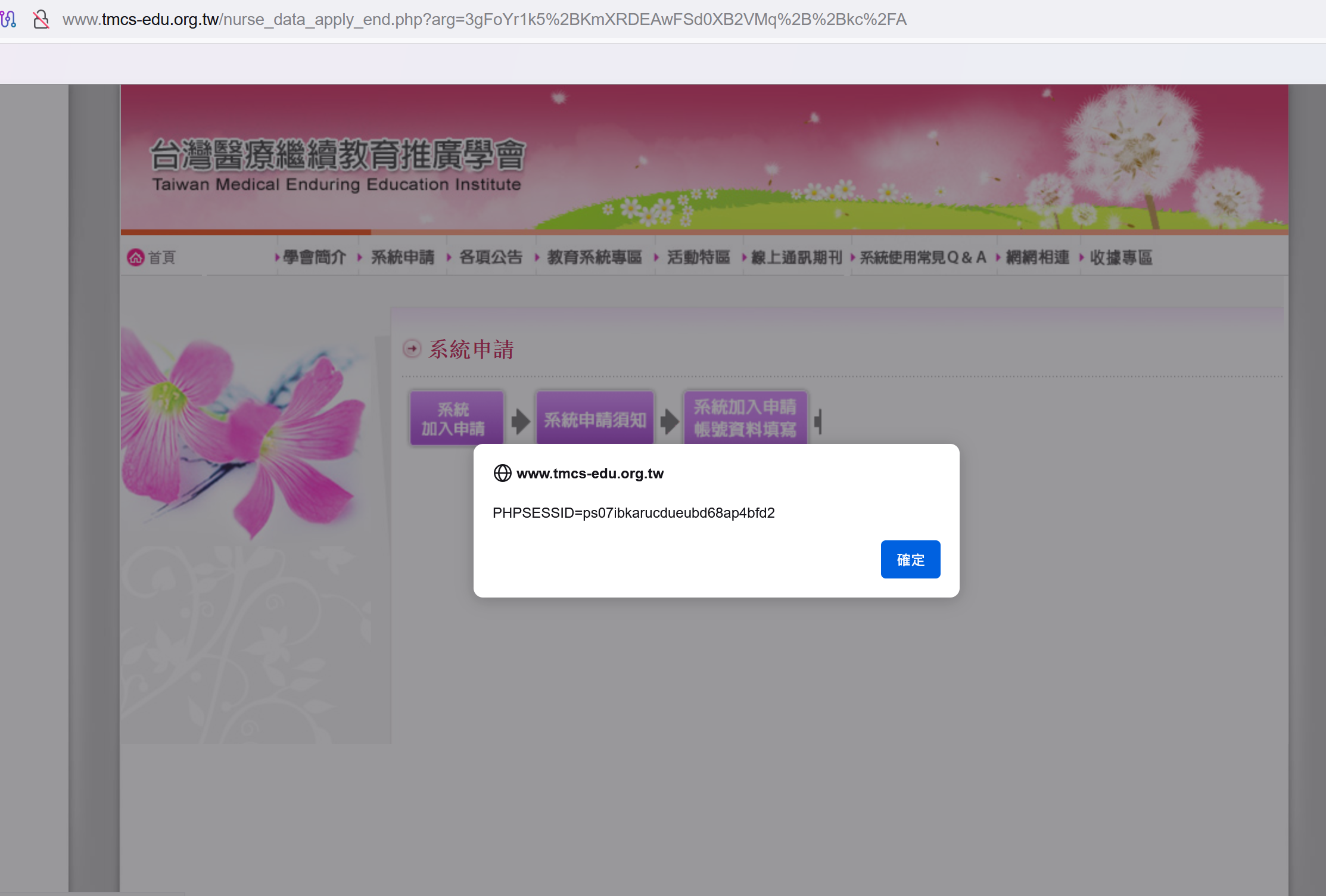The image size is (1326, 896).
Task: Open the 各項公告 menu item
Action: 491,257
